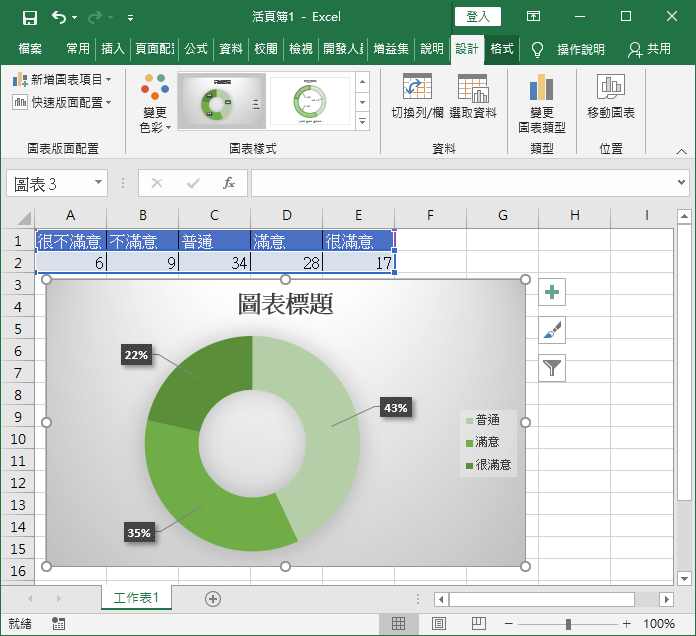Screen dimensions: 696x636
Task: Save the workbook with the floppy icon
Action: click(x=29, y=18)
